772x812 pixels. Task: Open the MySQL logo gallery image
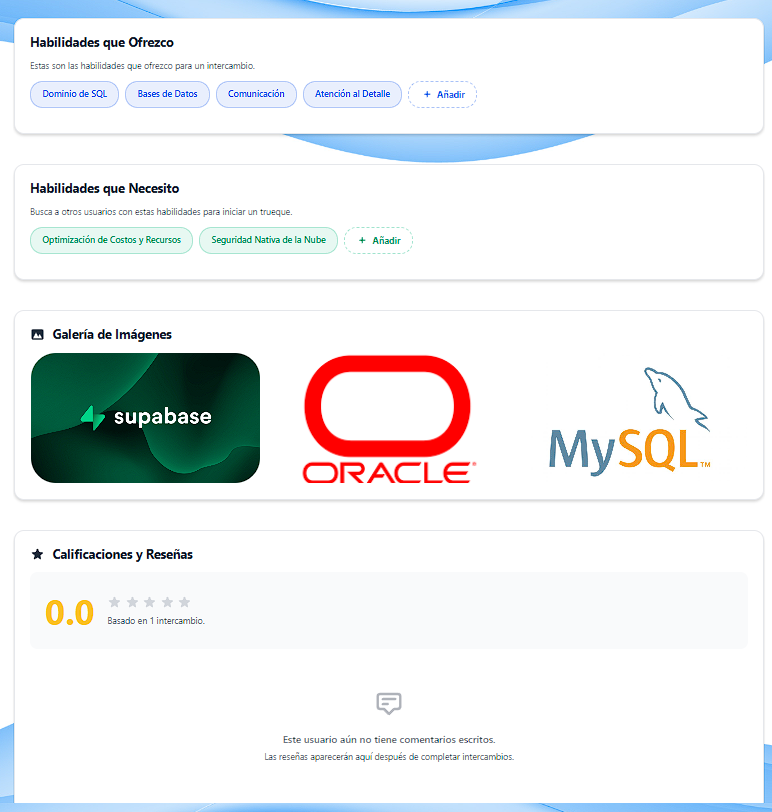pyautogui.click(x=630, y=420)
